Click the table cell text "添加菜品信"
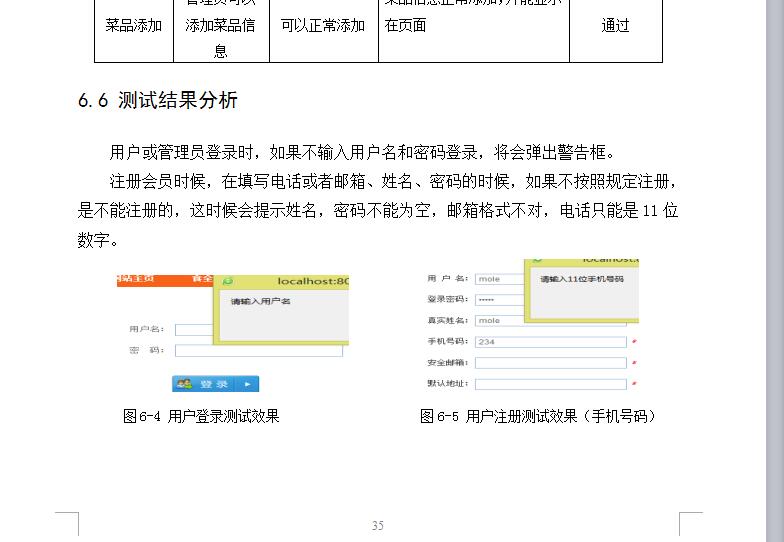This screenshot has width=784, height=542. (x=220, y=25)
